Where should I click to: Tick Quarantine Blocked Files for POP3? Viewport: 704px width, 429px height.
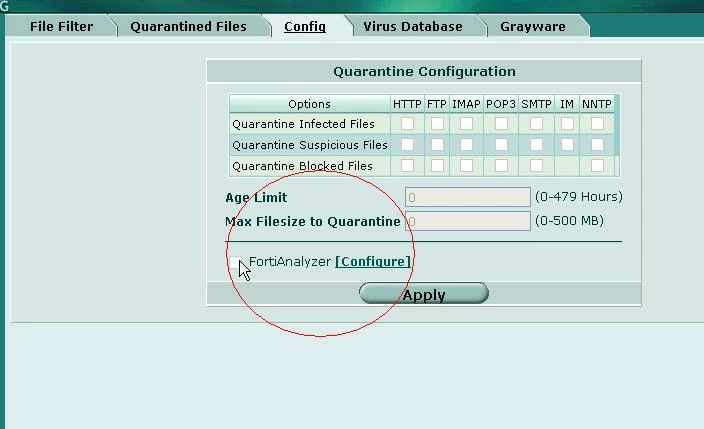502,166
